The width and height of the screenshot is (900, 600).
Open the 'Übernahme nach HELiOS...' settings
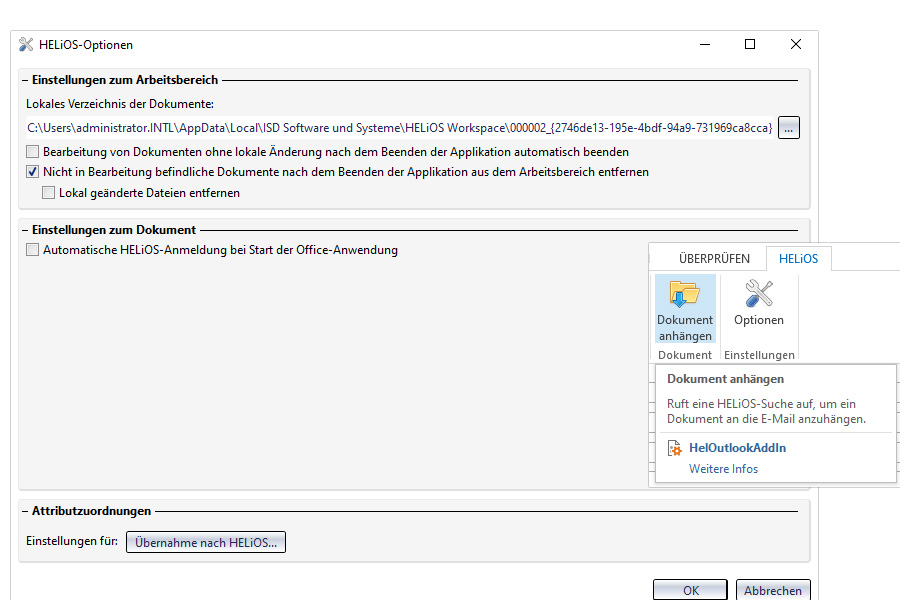206,542
